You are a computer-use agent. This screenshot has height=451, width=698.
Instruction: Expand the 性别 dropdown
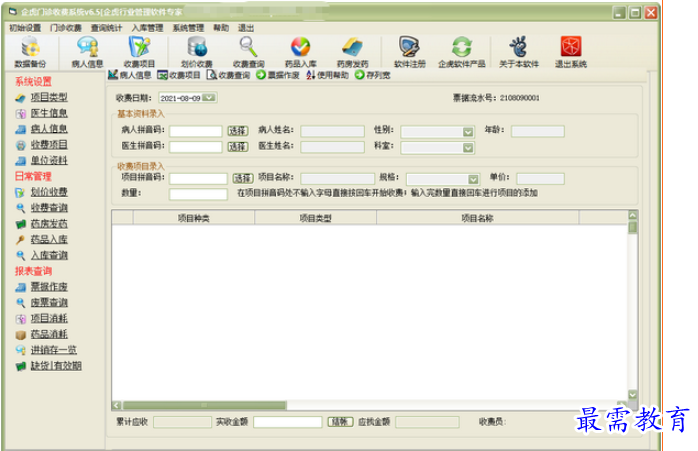[467, 132]
